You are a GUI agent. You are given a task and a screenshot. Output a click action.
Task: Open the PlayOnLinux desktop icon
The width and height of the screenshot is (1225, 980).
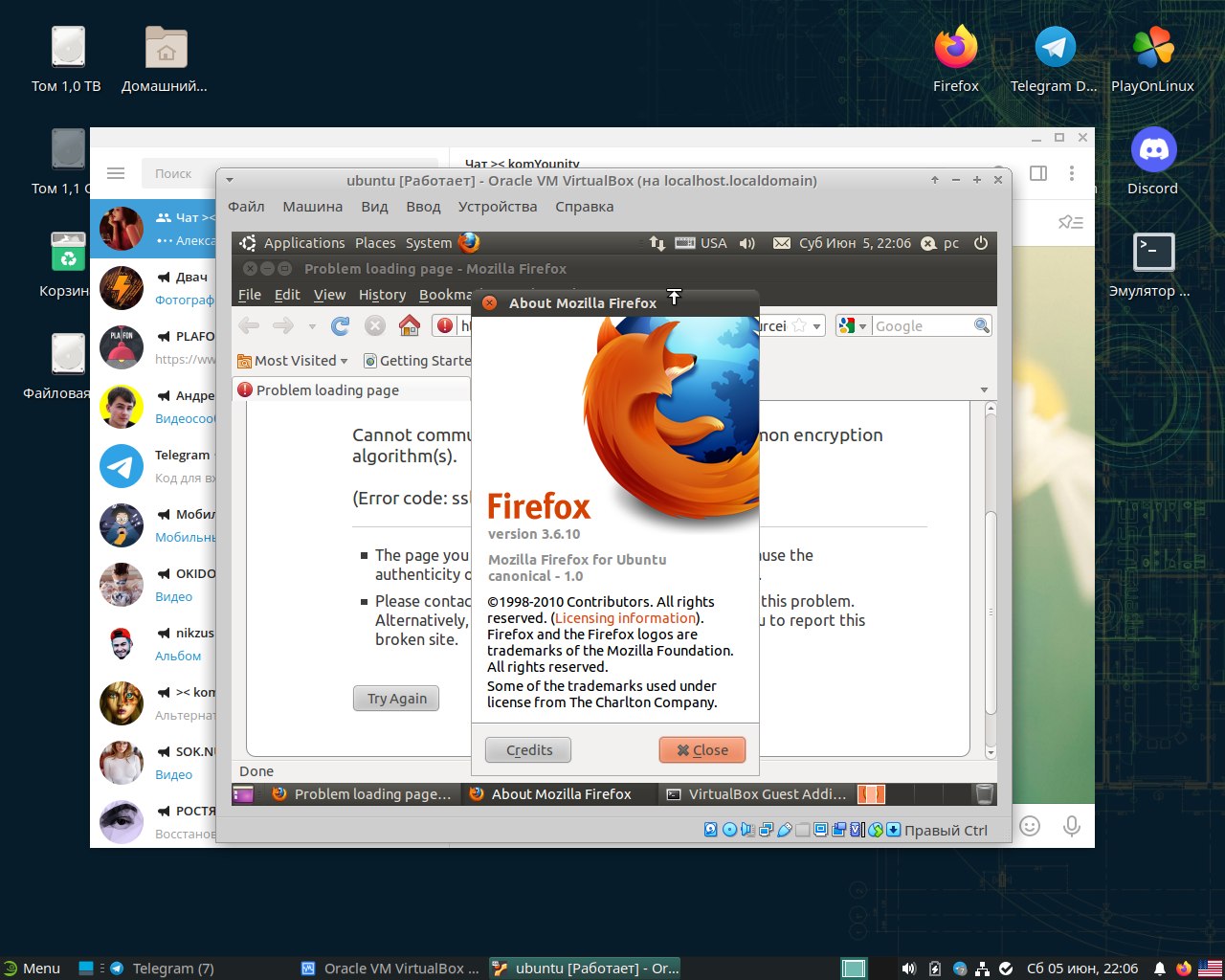pos(1152,48)
